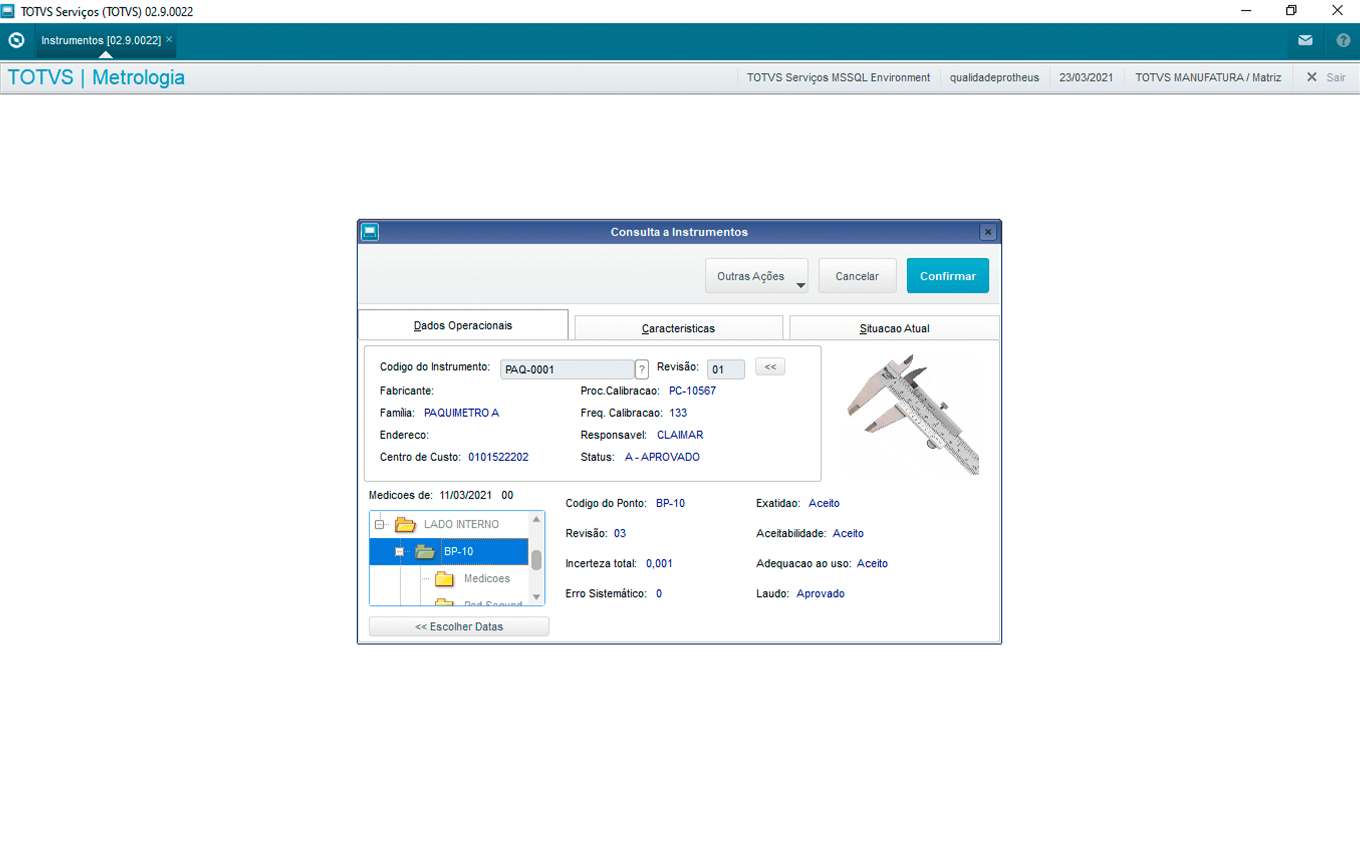Click the dialog window icon in title bar

point(370,232)
